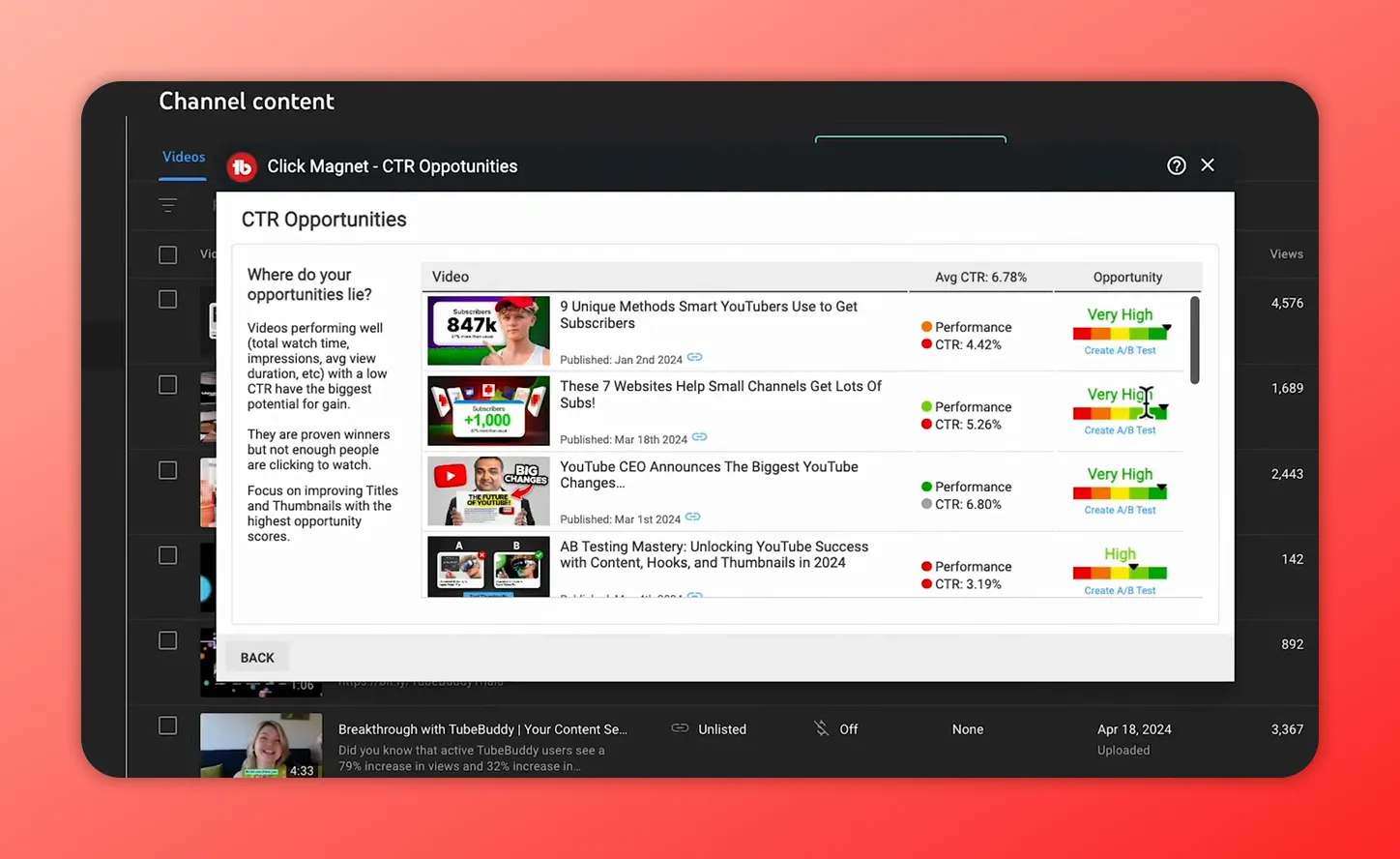The height and width of the screenshot is (859, 1400).
Task: Open 9 Unique Methods Smart YouTubers title
Action: (709, 314)
